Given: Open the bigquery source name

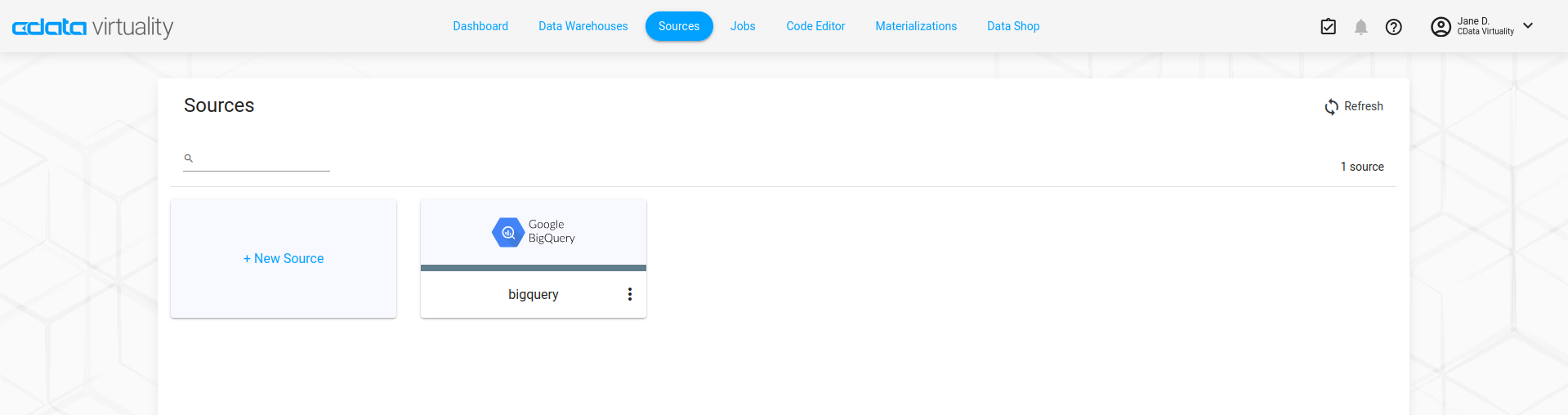Looking at the screenshot, I should click(533, 294).
